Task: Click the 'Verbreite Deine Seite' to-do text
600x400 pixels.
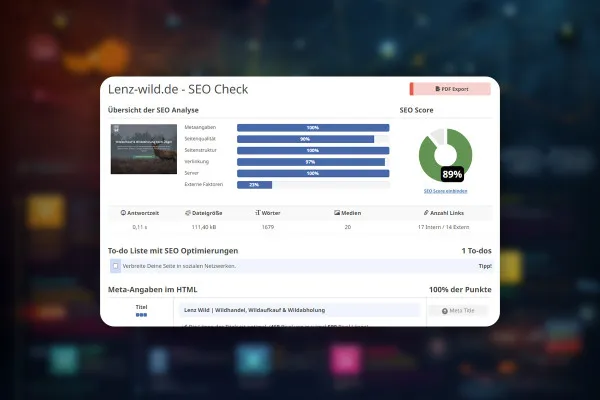Action: pyautogui.click(x=179, y=266)
